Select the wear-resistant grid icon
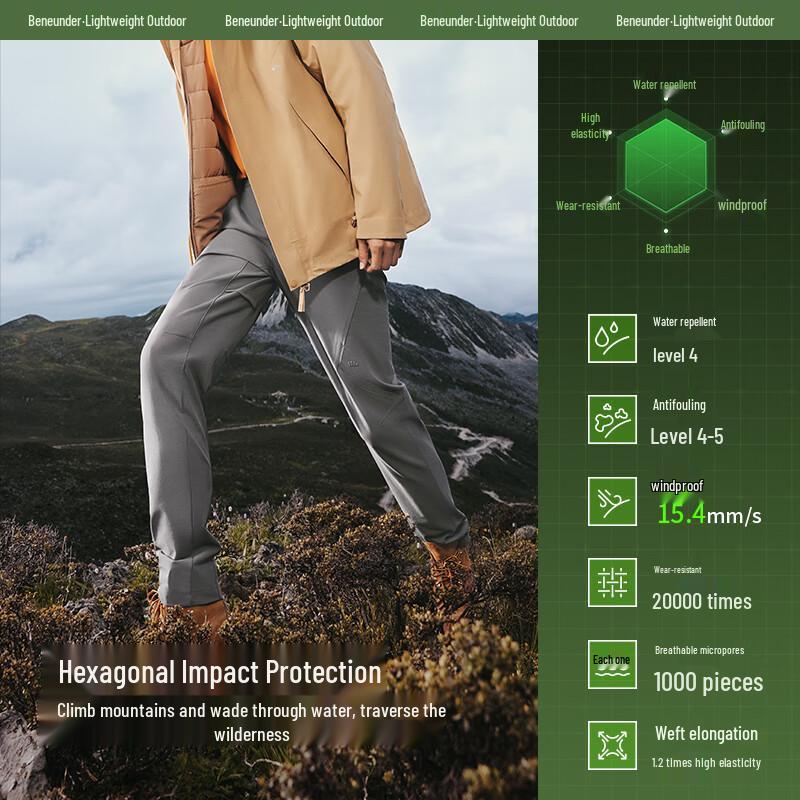 (x=612, y=583)
